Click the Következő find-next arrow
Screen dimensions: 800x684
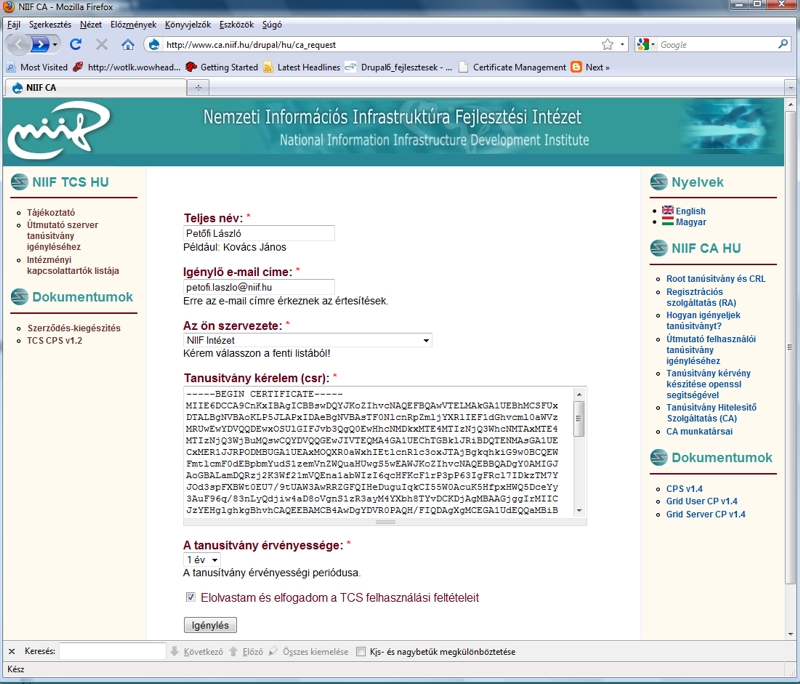197,651
